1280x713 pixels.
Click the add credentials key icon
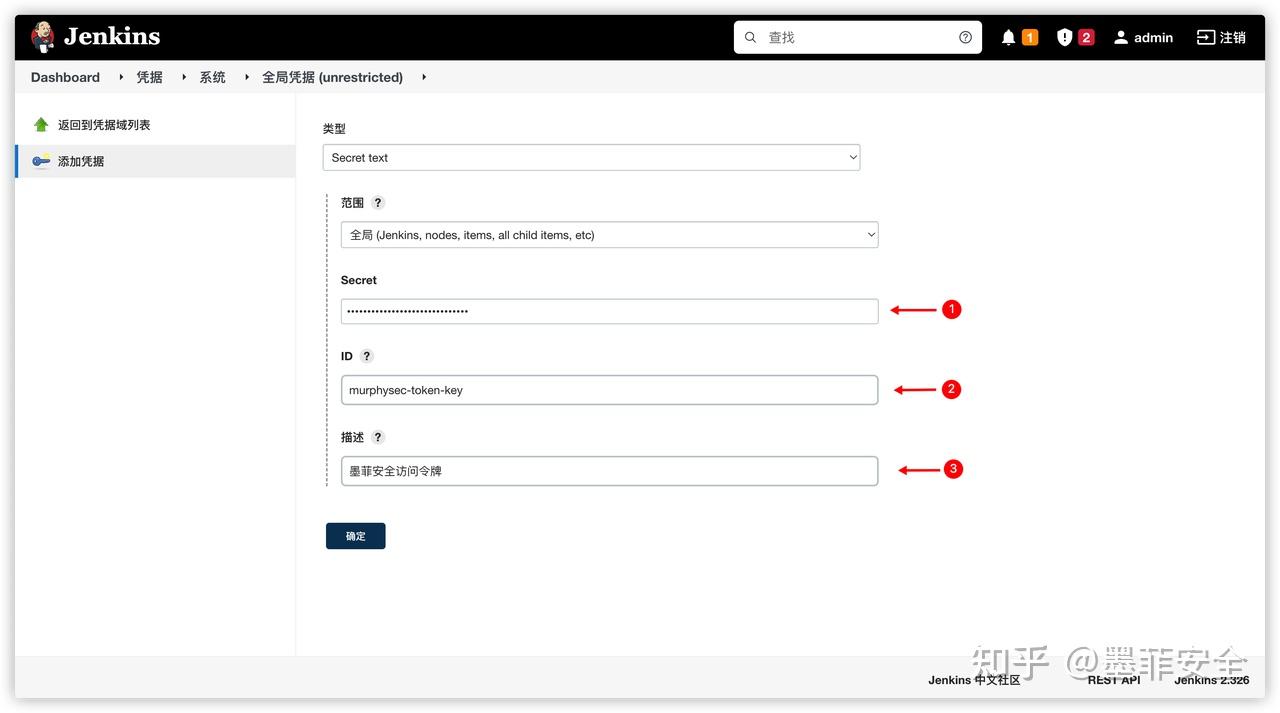coord(41,161)
